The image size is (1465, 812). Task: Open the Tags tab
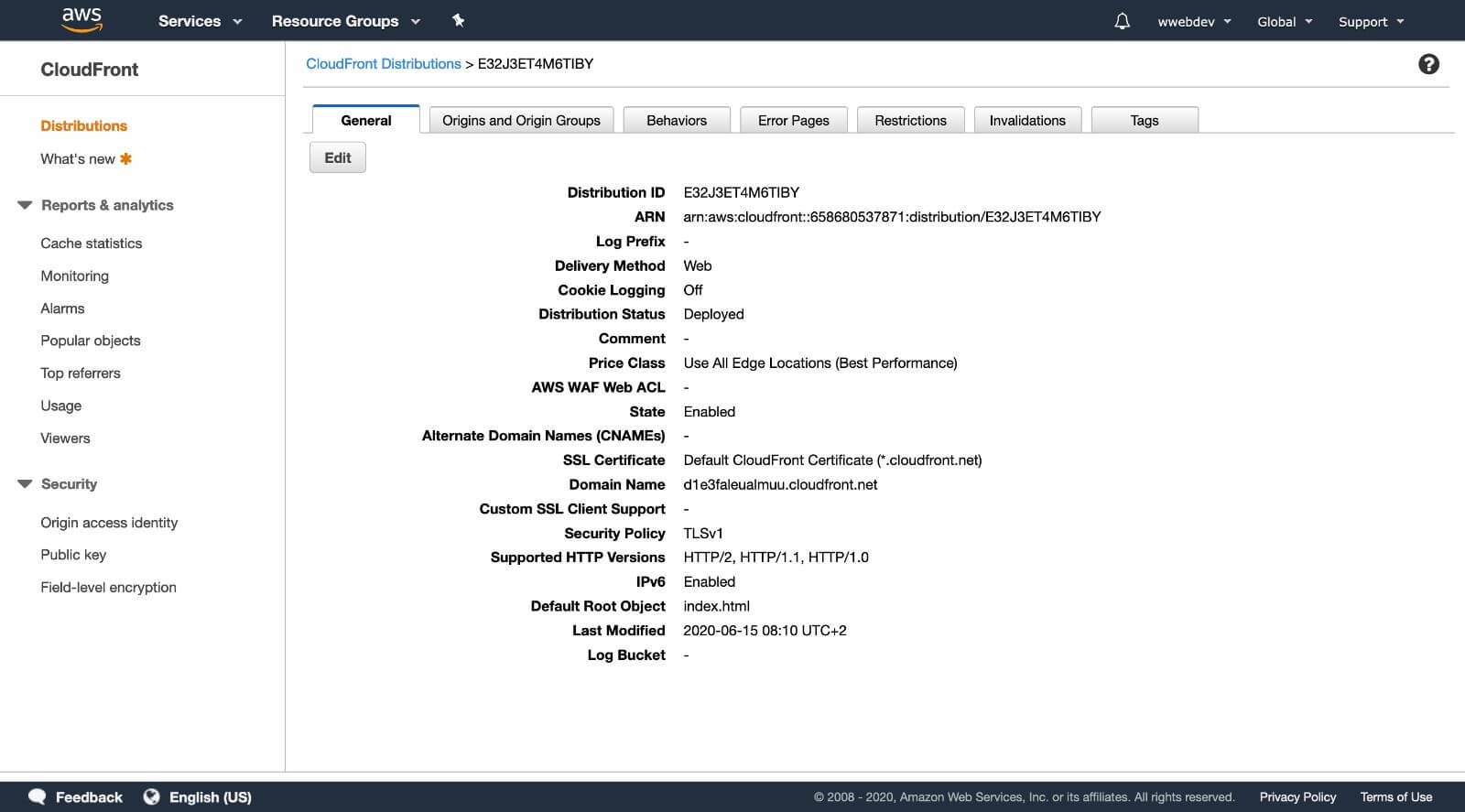(x=1145, y=120)
